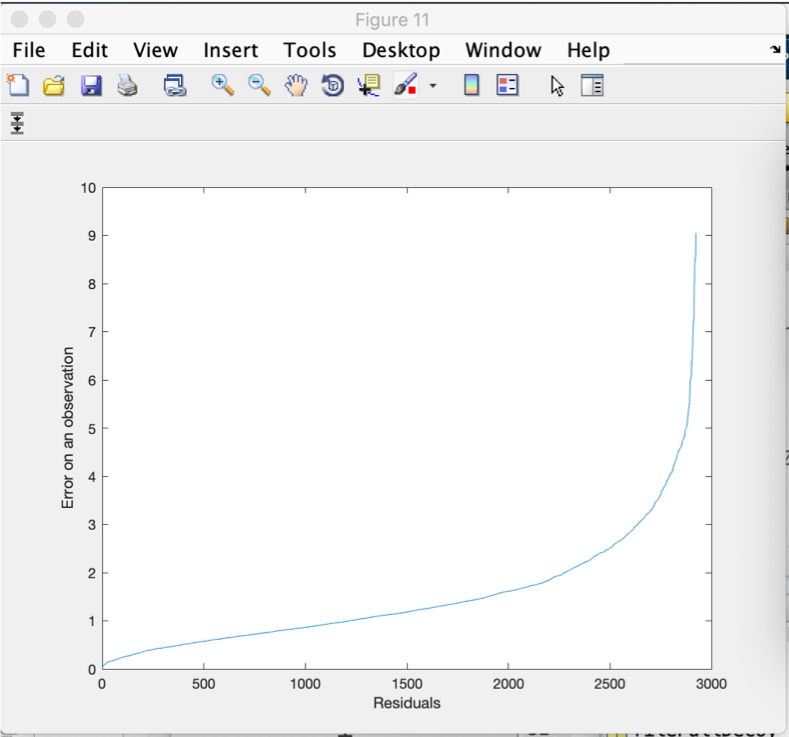Select the Pan hand tool
This screenshot has width=789, height=737.
point(296,85)
